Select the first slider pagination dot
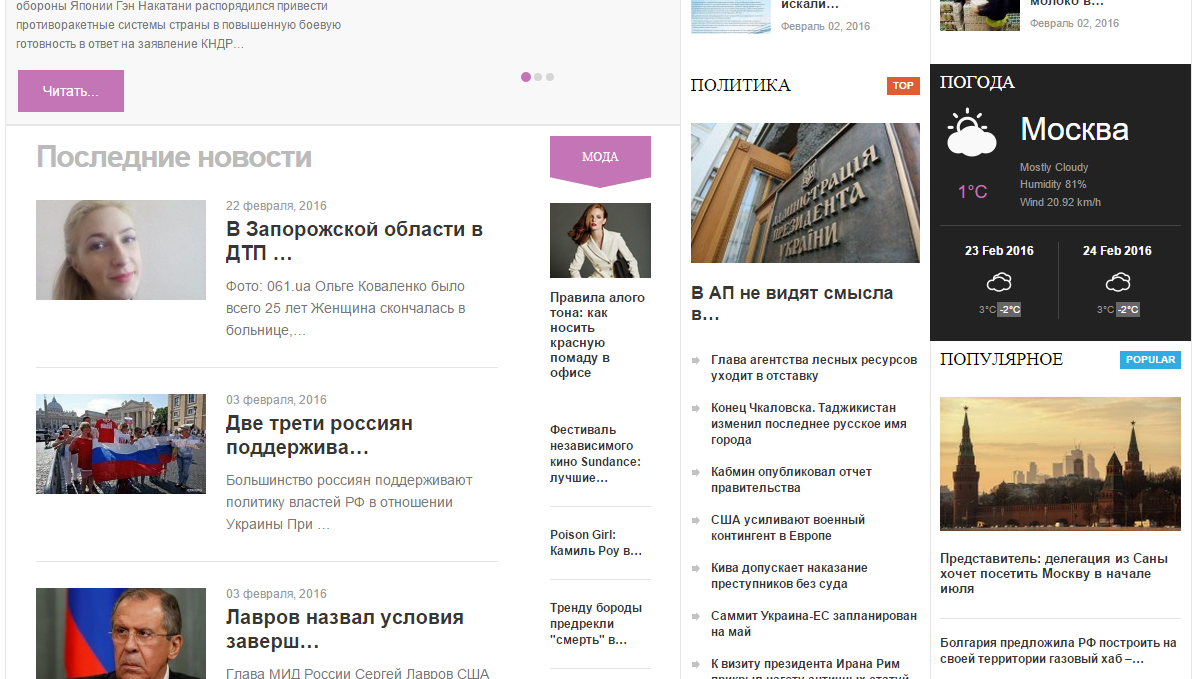1197x679 pixels. tap(526, 77)
